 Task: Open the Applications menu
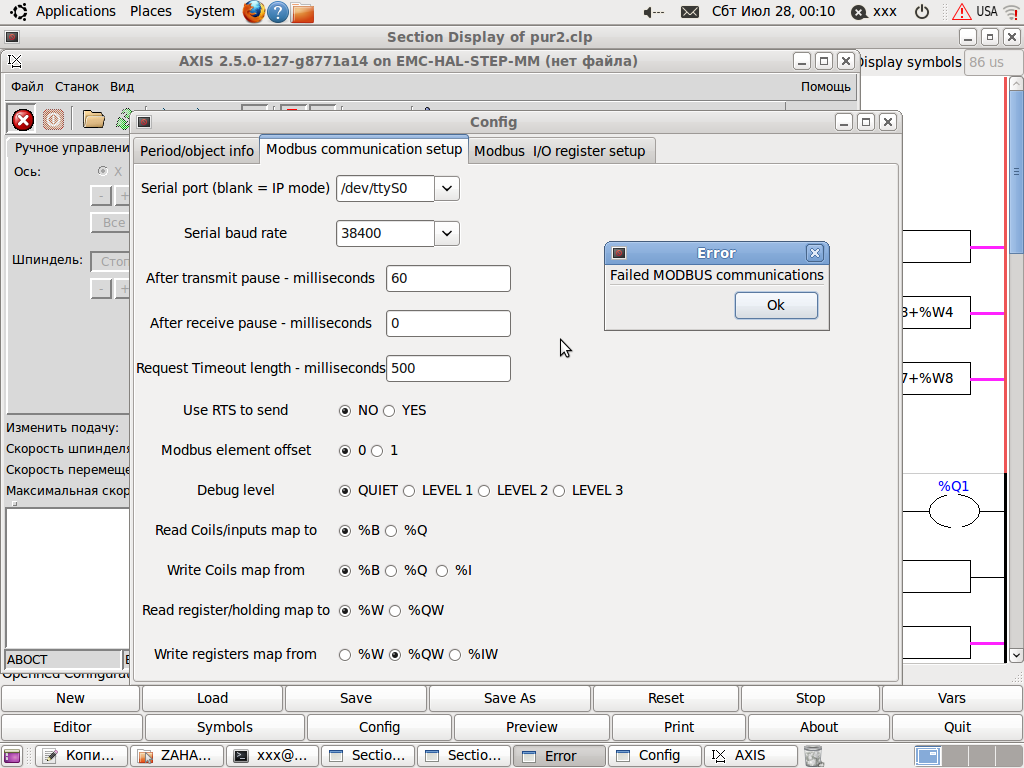(75, 11)
